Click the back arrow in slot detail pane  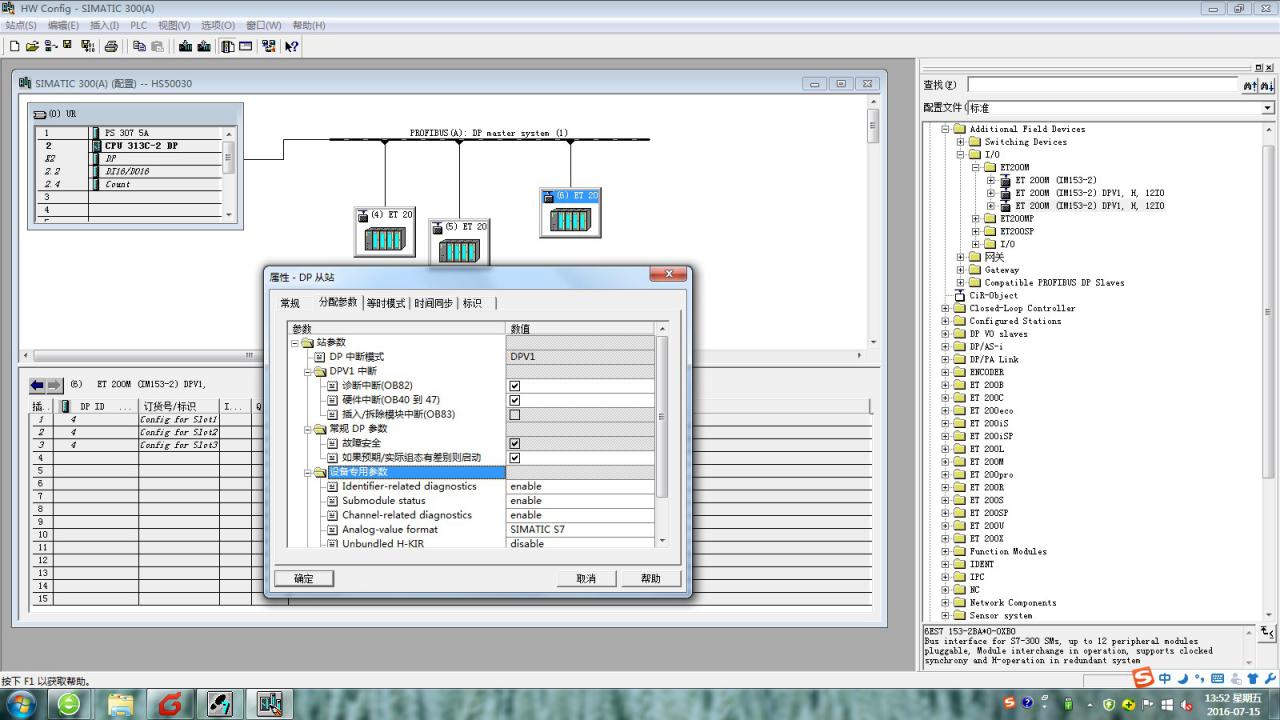(38, 385)
